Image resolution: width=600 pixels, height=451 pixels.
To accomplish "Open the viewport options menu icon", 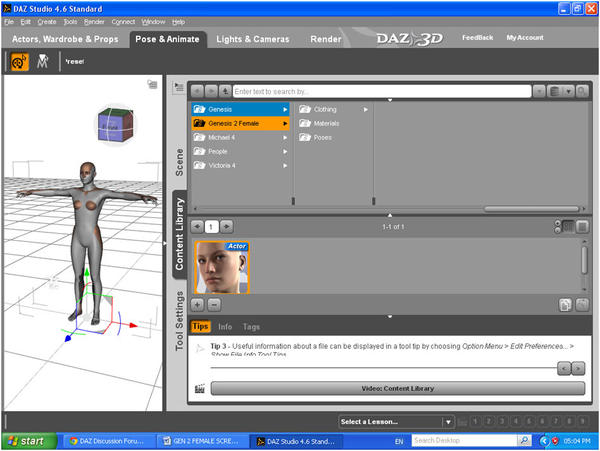I will pyautogui.click(x=152, y=84).
